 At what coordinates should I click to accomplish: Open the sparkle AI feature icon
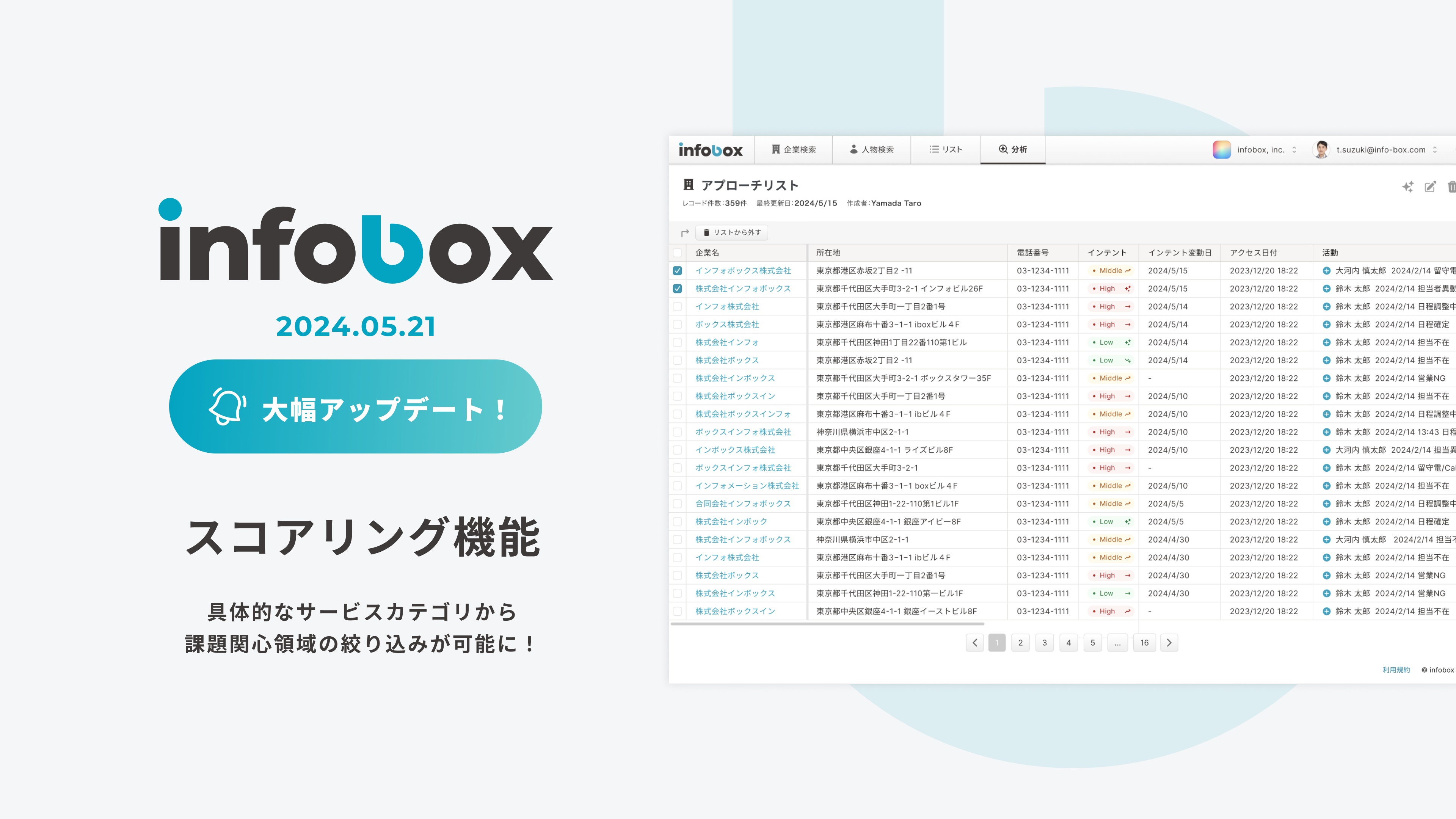(1407, 187)
